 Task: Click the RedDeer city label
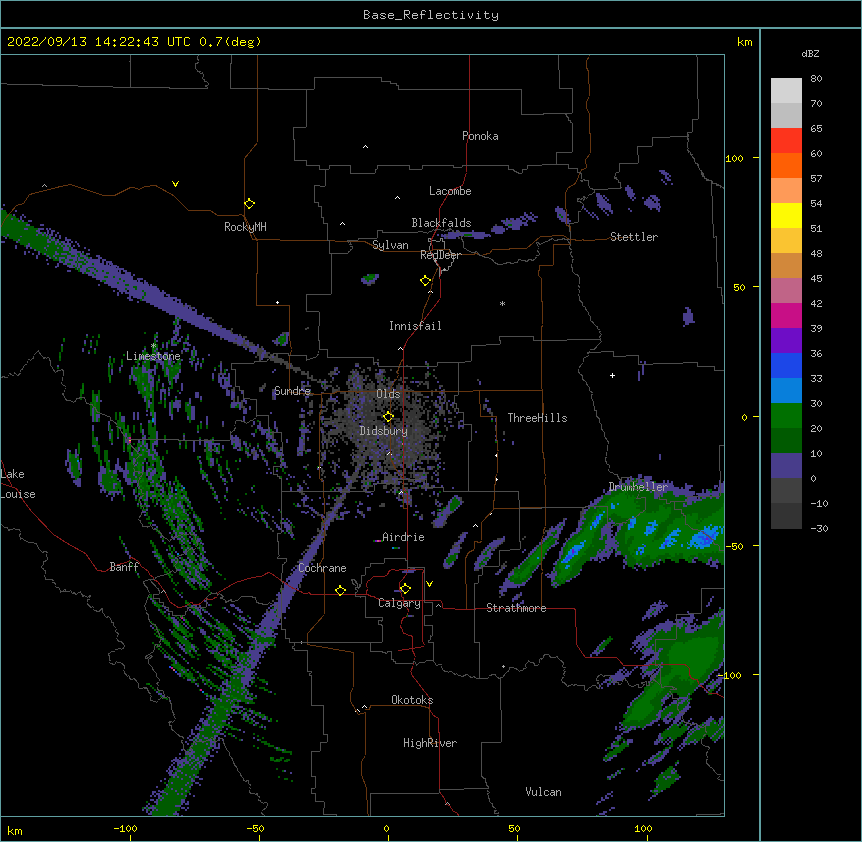pyautogui.click(x=440, y=255)
